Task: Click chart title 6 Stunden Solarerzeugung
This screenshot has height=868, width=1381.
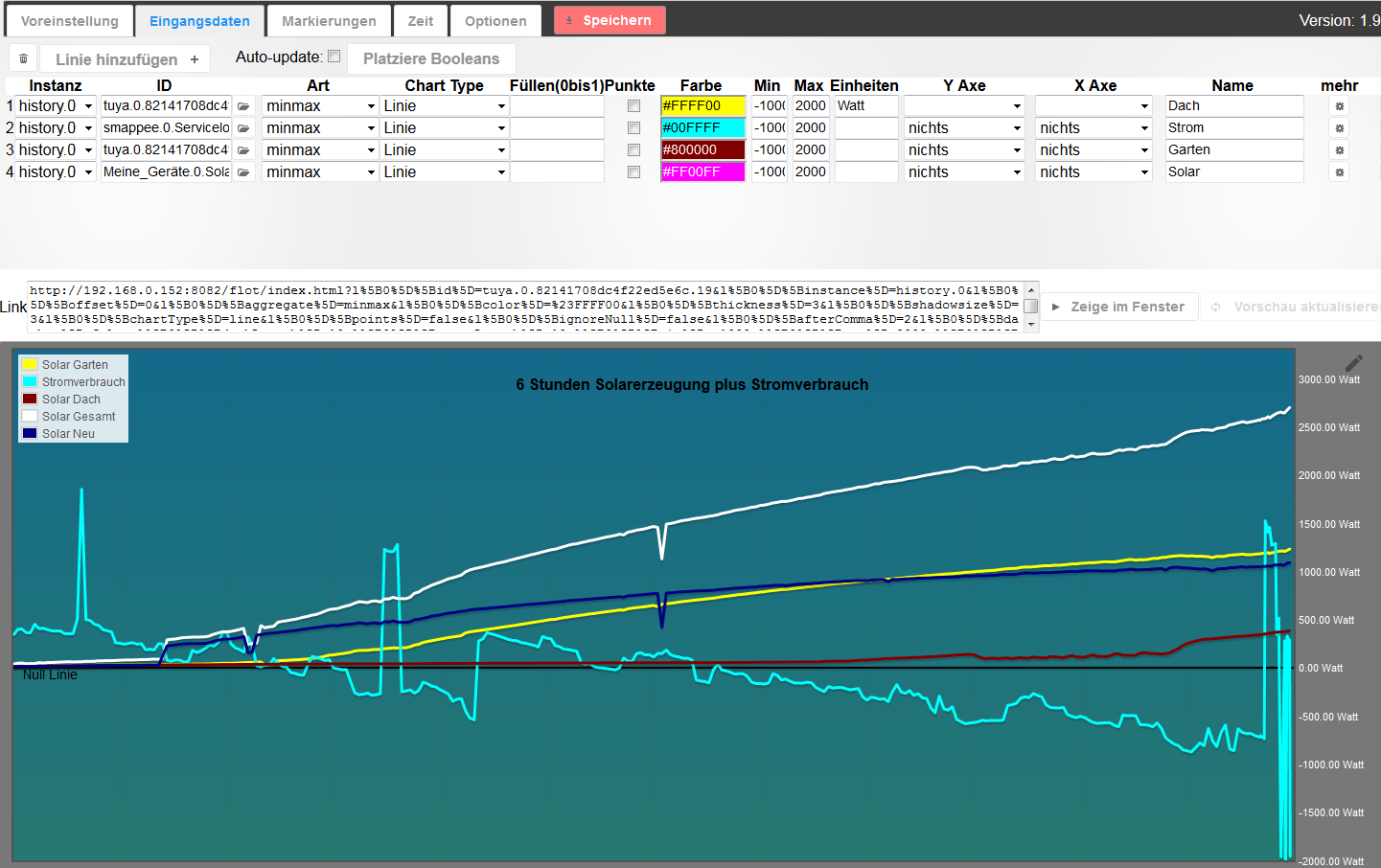Action: (692, 384)
